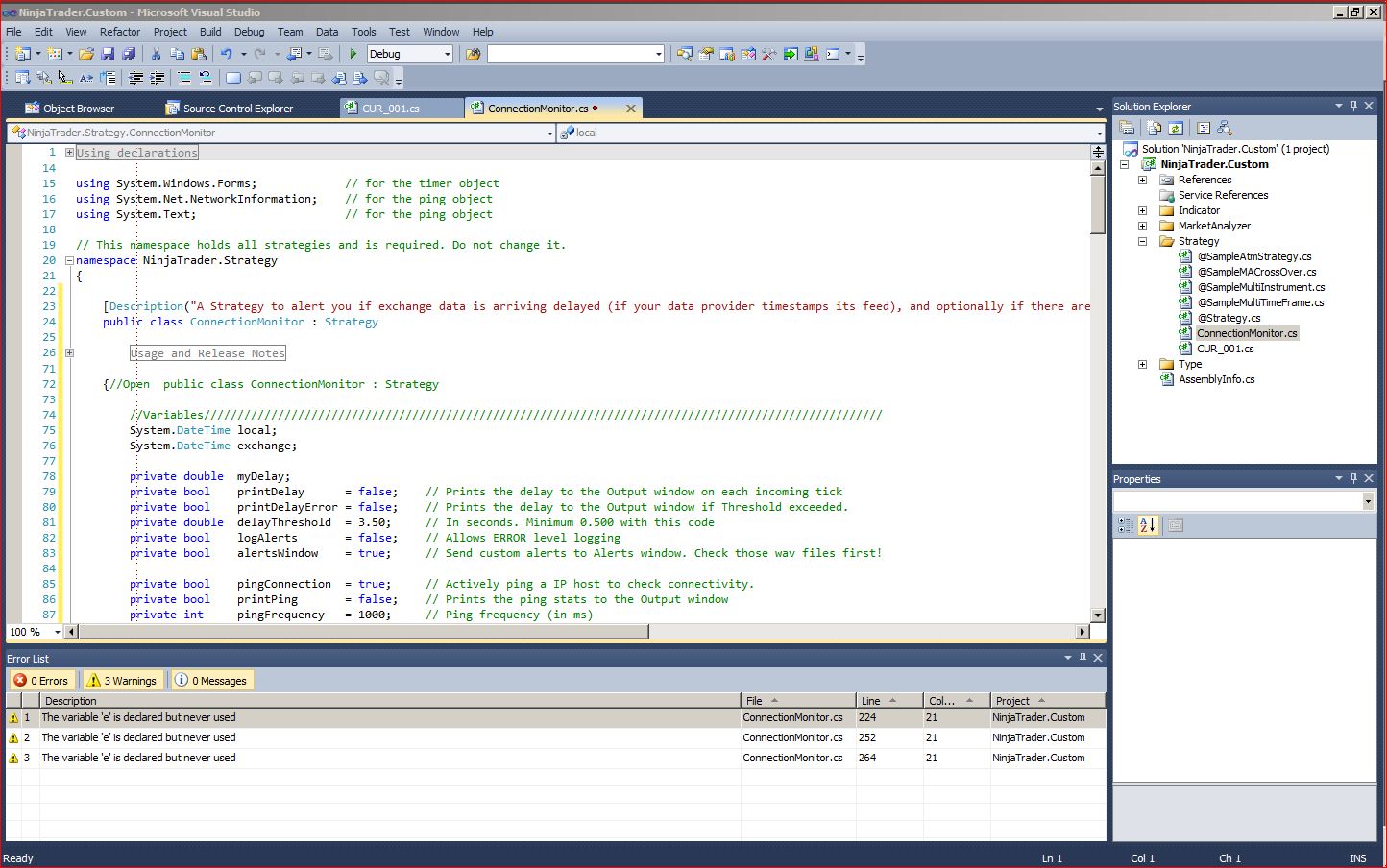Click Show All Files in Solution Explorer
Image resolution: width=1387 pixels, height=868 pixels.
1155,128
